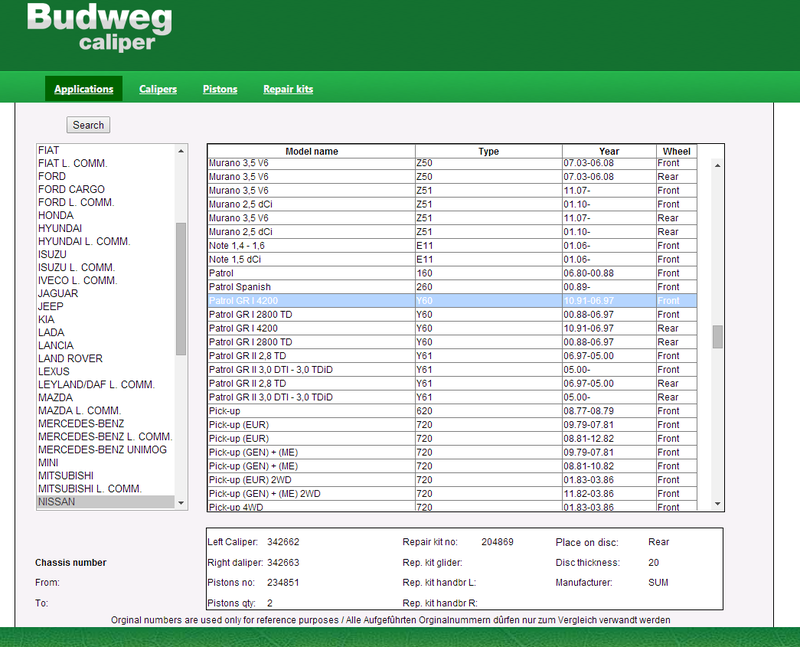This screenshot has height=647, width=800.
Task: Select Patrol GR II 2,8 TD Front row
Action: (x=452, y=356)
